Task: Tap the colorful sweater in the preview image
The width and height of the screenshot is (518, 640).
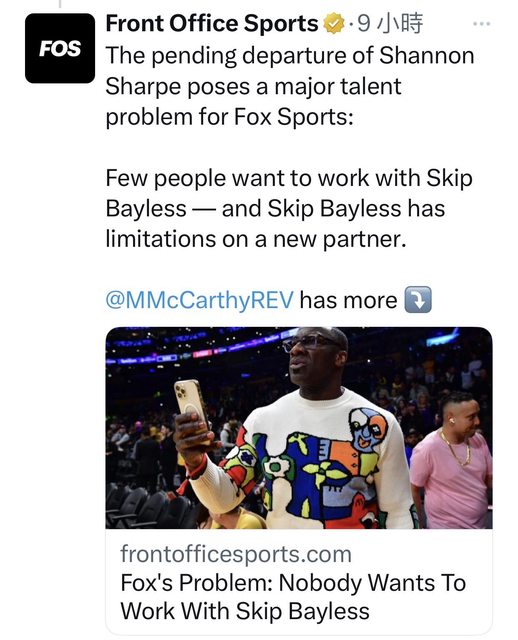Action: tap(310, 461)
